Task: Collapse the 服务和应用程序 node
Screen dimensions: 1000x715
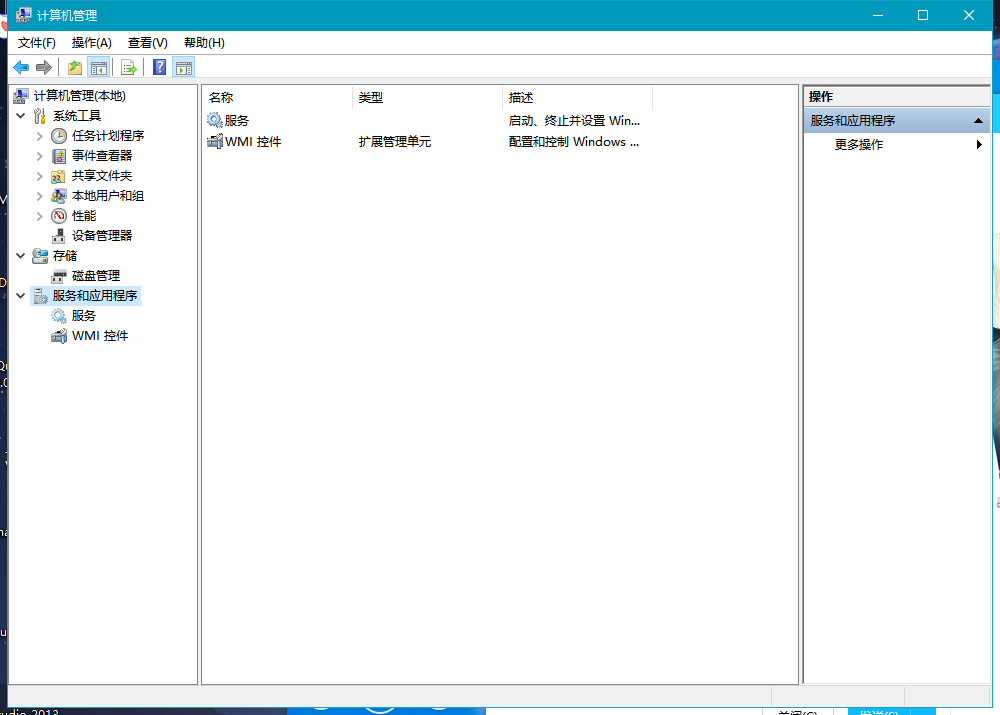Action: click(20, 295)
